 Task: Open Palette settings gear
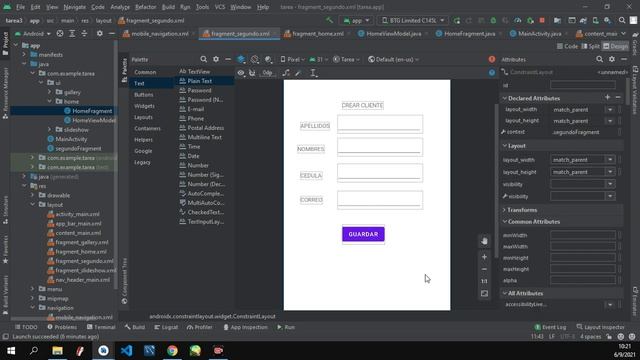(216, 60)
